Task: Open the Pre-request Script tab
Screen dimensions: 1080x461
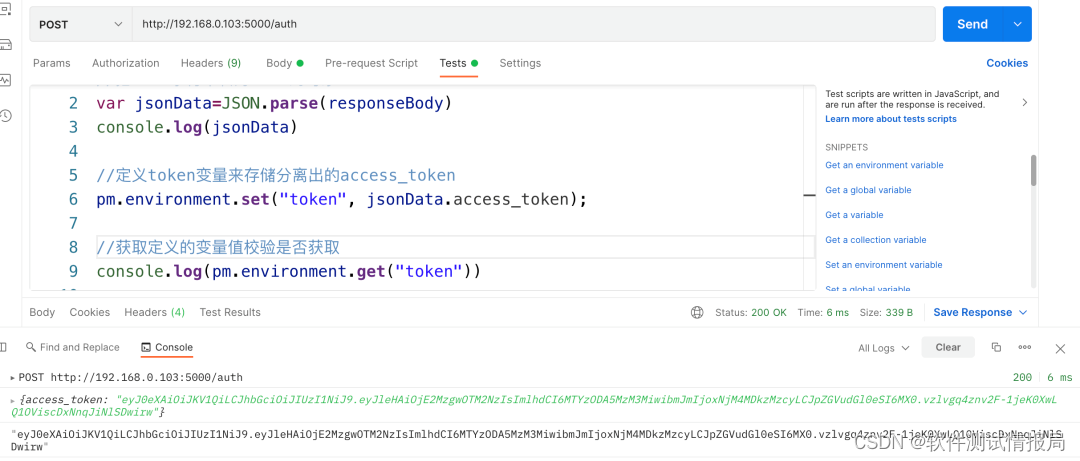Action: click(x=371, y=63)
